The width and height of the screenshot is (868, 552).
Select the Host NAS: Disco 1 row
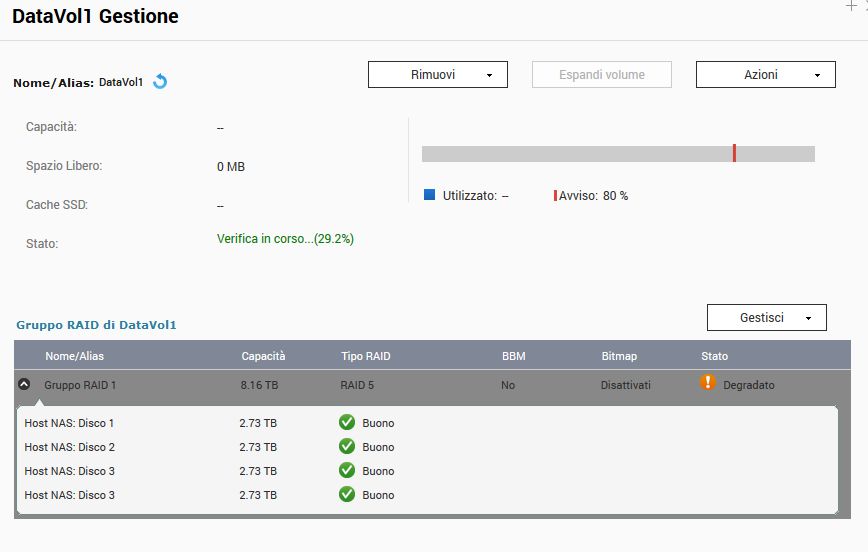[x=70, y=423]
